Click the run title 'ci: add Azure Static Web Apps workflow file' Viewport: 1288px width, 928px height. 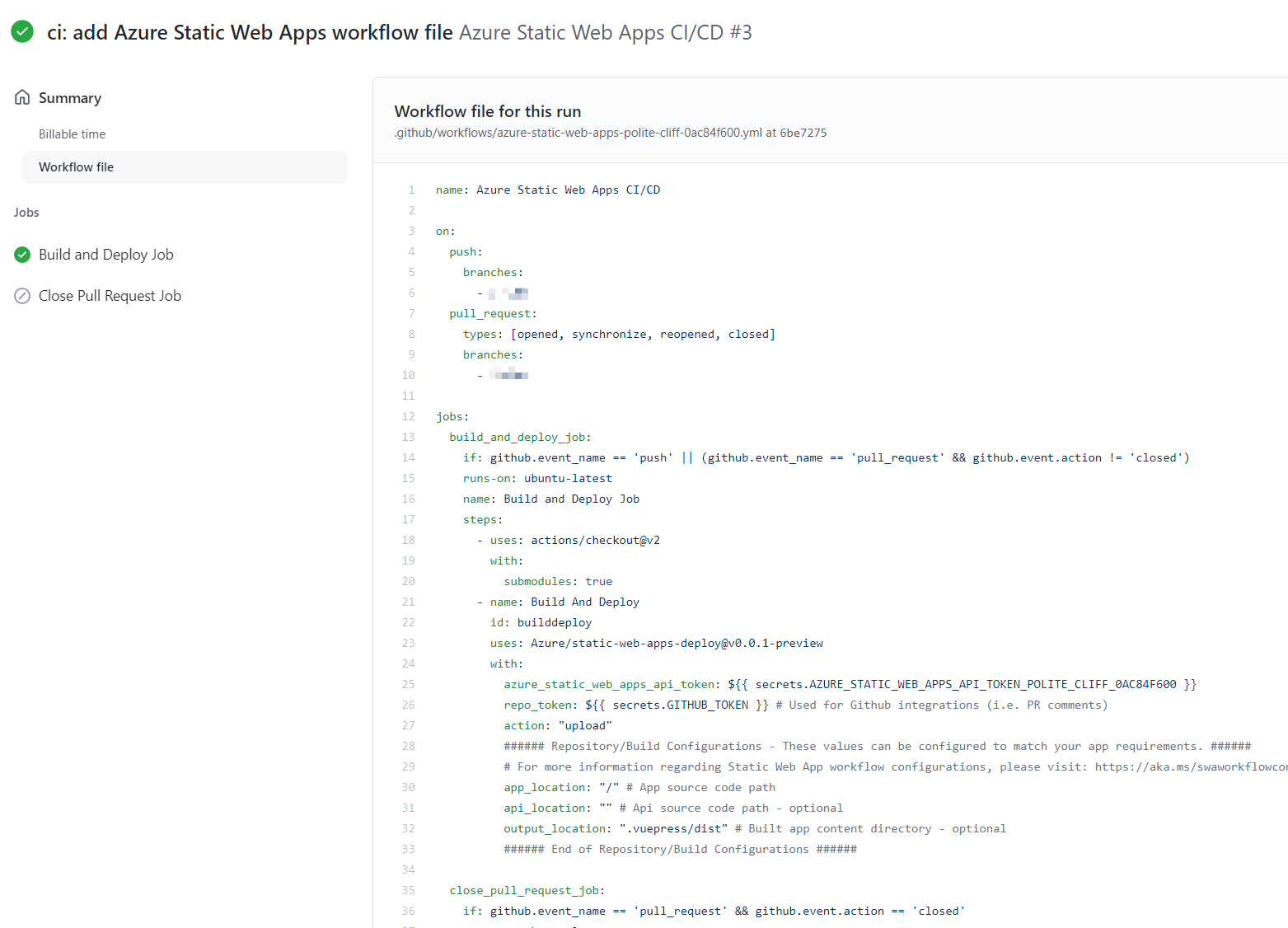click(250, 32)
